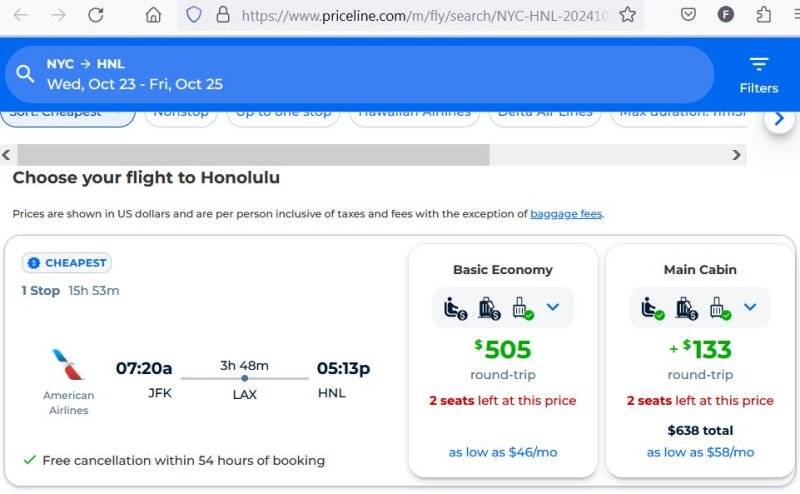800x494 pixels.
Task: Expand Basic Economy fare details chevron
Action: pyautogui.click(x=552, y=307)
